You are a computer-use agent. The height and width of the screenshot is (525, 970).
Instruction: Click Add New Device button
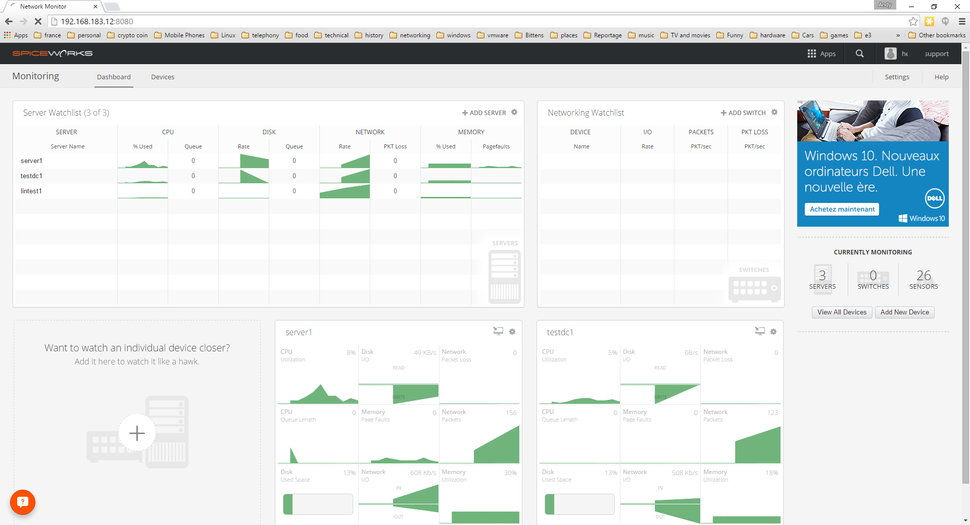tap(904, 312)
